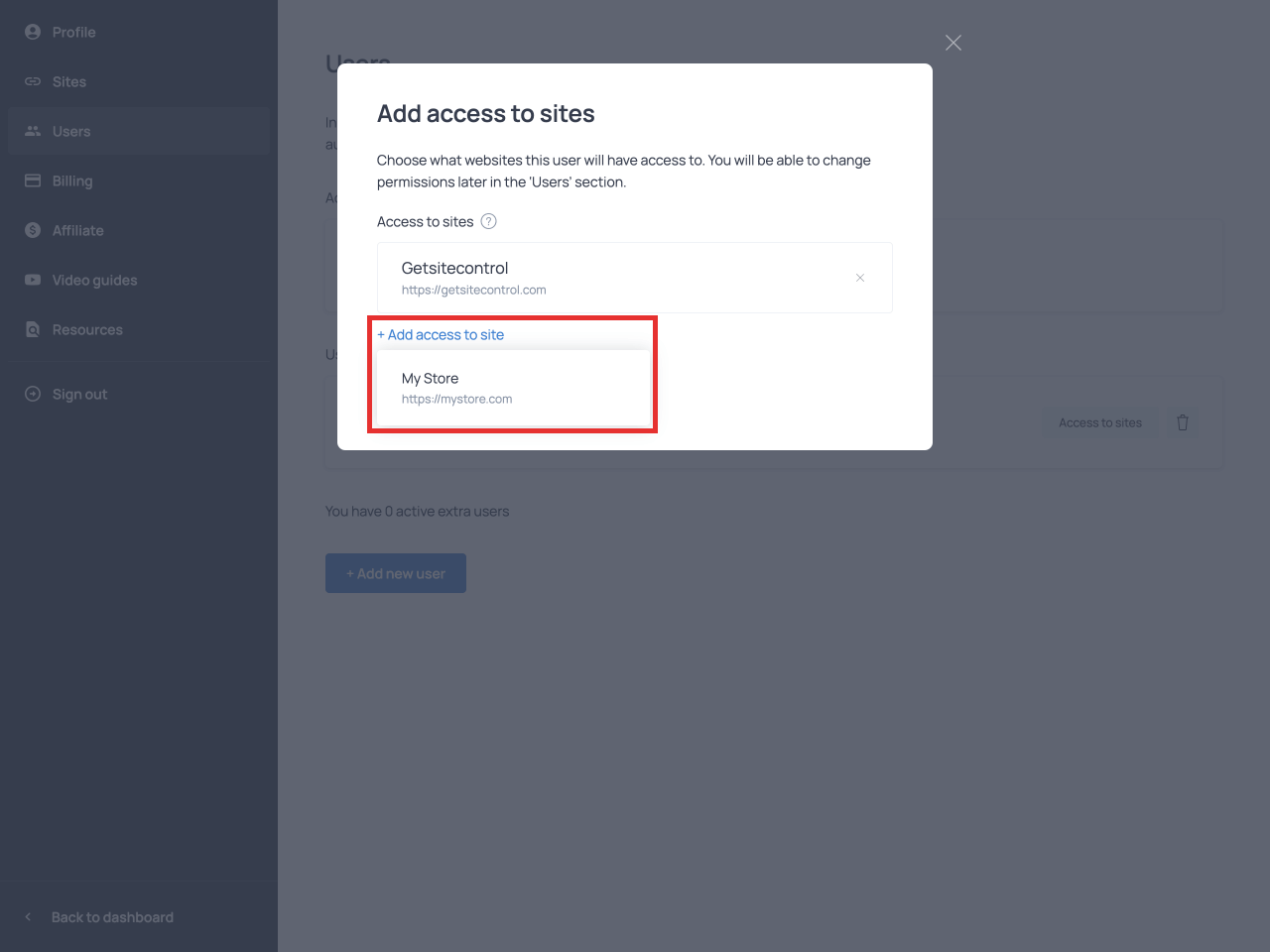Viewport: 1270px width, 952px height.
Task: Click the Users group icon
Action: tap(33, 131)
